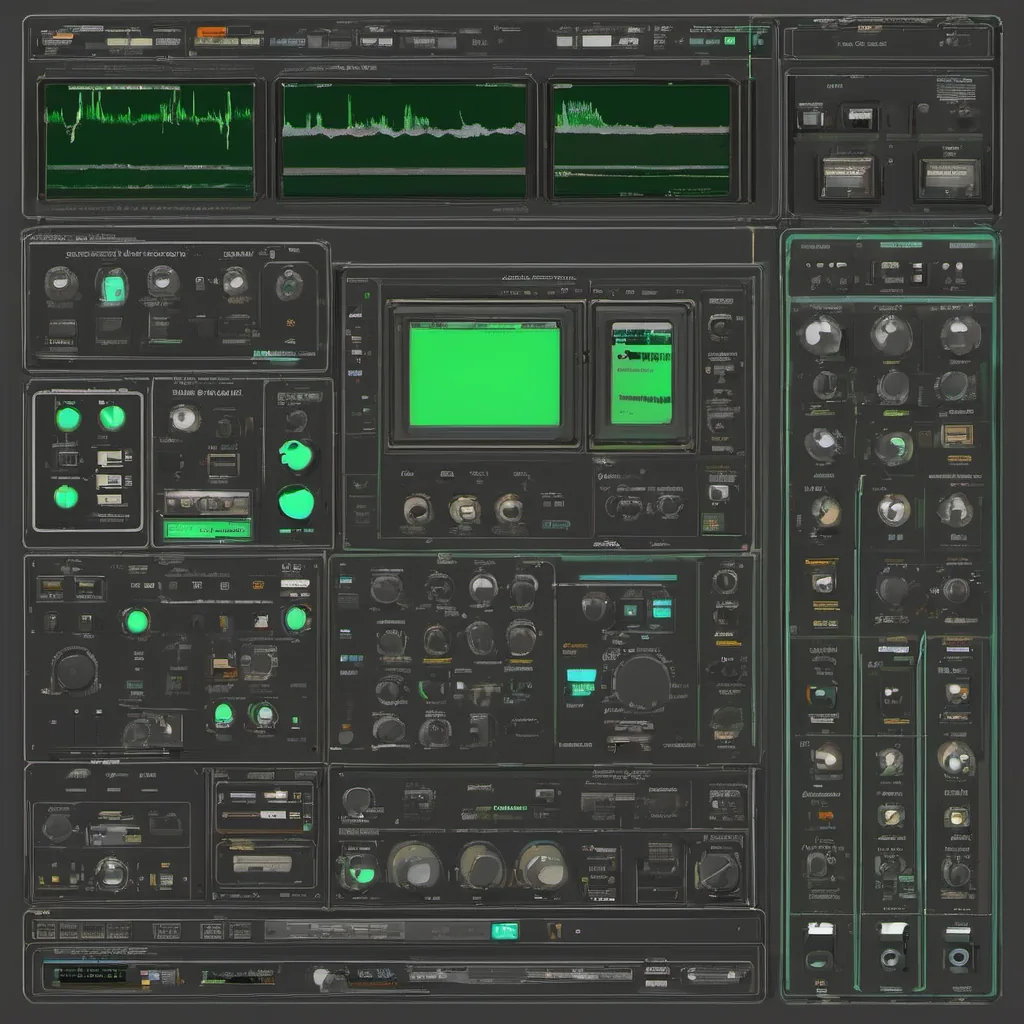
Task: Select the middle waveform monitor at the top
Action: point(404,140)
